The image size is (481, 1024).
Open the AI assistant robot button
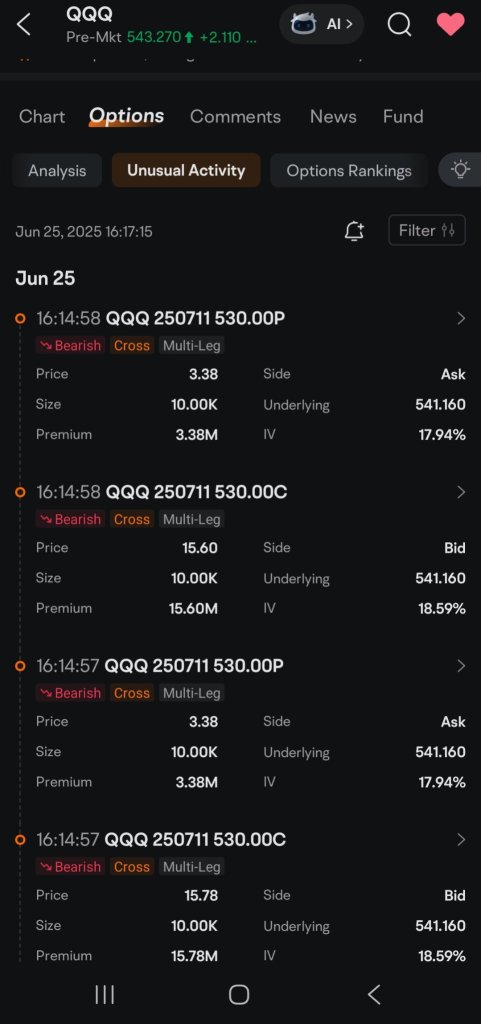coord(322,25)
